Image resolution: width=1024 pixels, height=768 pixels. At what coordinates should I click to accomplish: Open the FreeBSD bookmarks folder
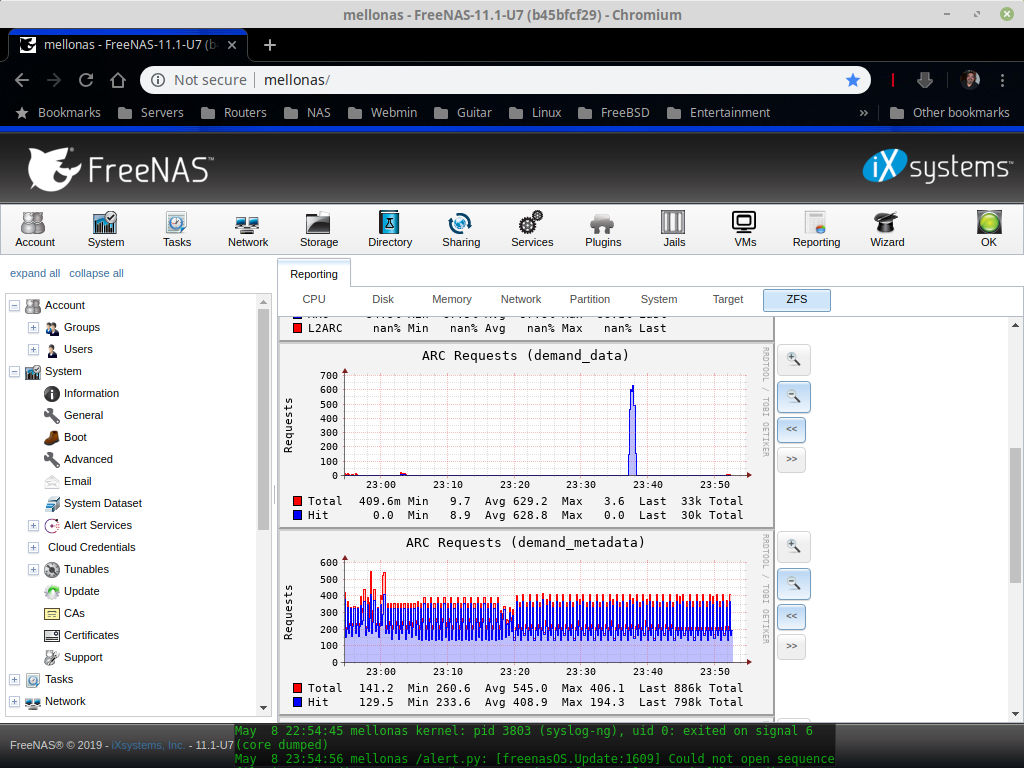(x=614, y=113)
